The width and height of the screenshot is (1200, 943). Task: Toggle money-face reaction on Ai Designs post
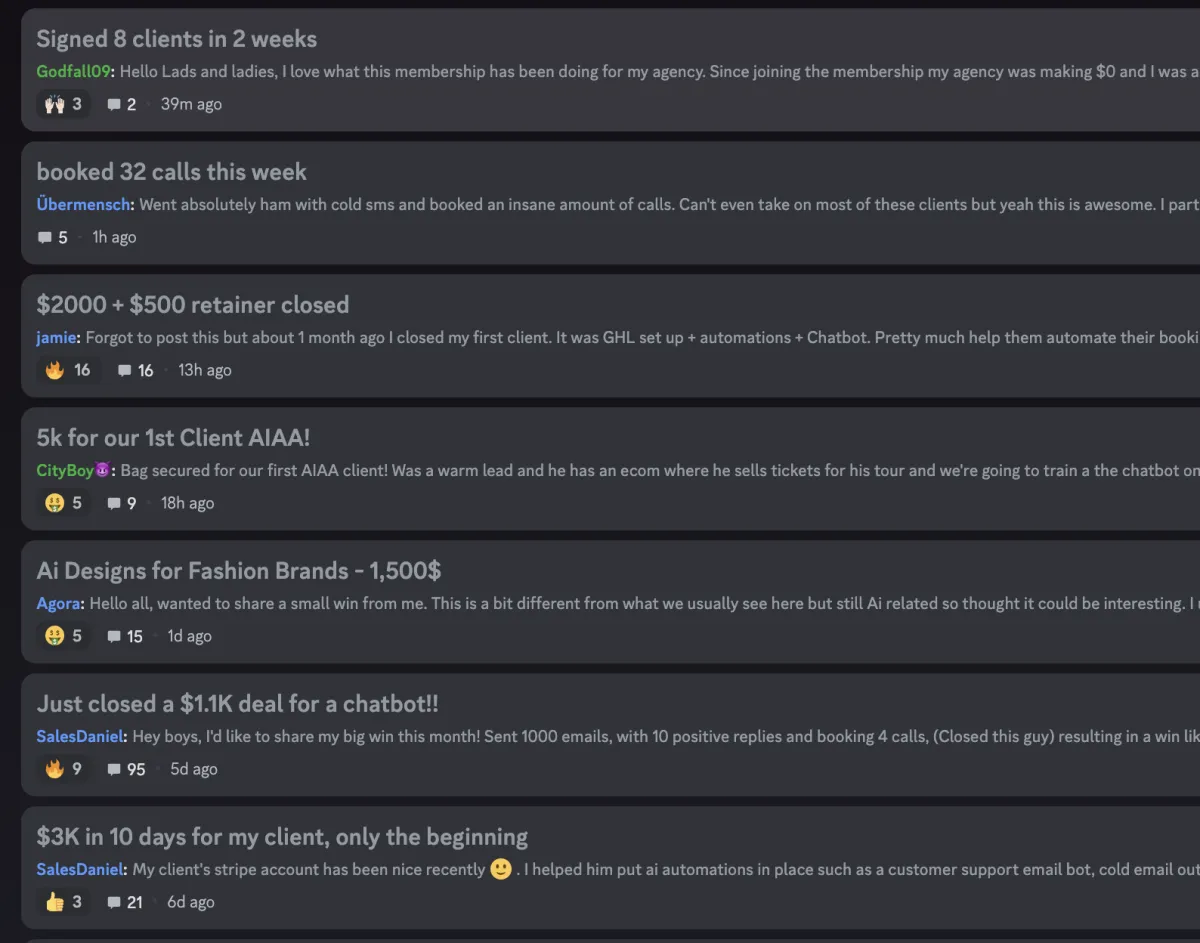64,636
